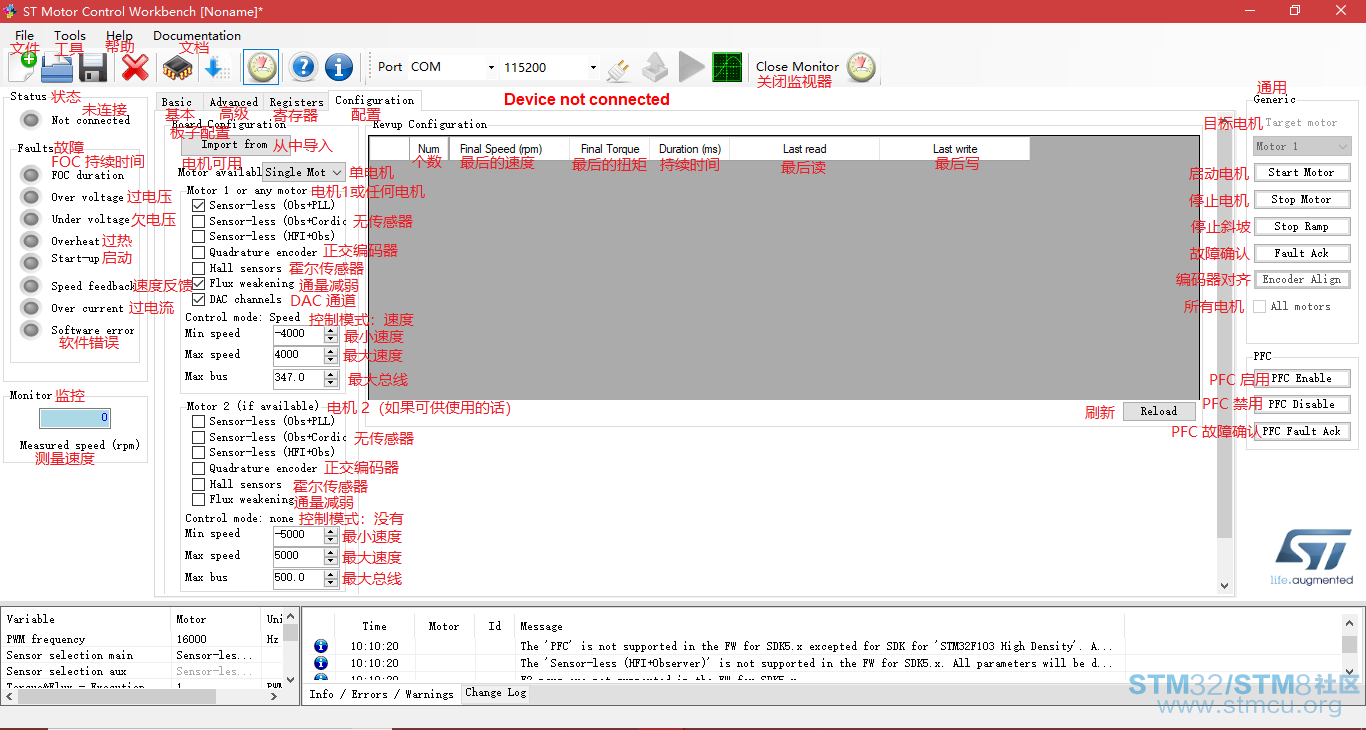
Task: Check Motor 1 Hall sensors
Action: (199, 268)
